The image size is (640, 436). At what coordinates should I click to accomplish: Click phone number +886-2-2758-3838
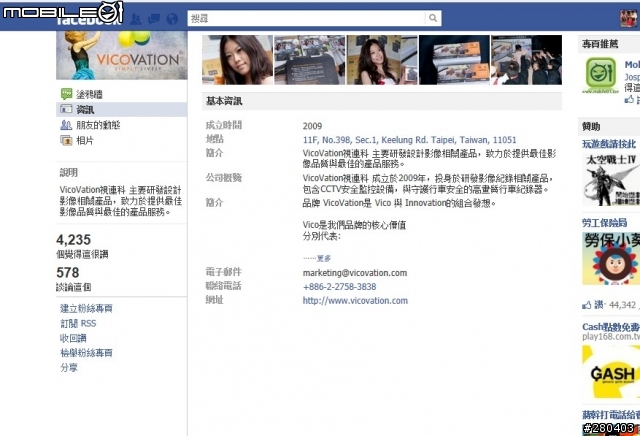point(339,287)
